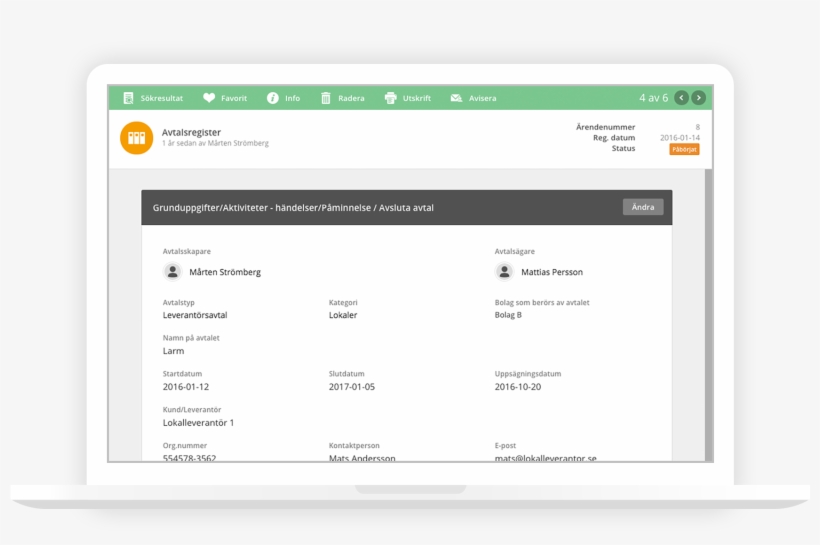Click Mattias Persson's avatar icon

[505, 271]
